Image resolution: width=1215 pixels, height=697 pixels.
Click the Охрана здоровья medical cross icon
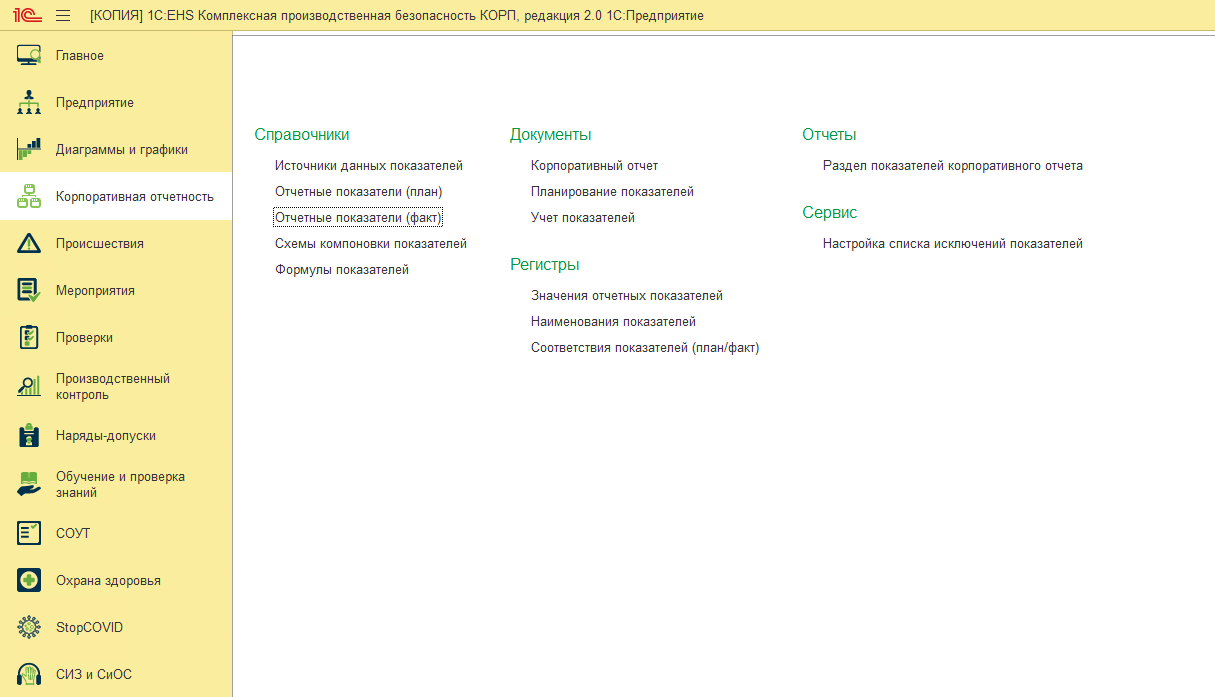29,581
